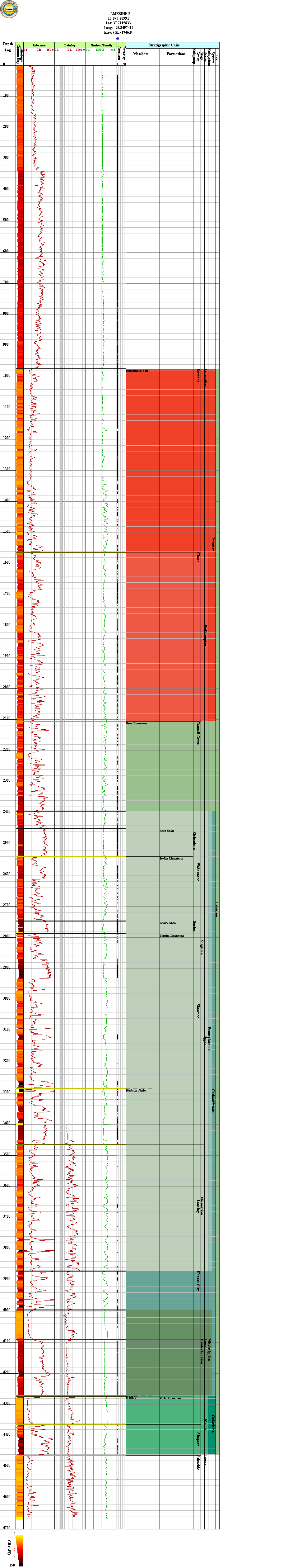Click the Sumner group label
This screenshot has height=1568, width=297.
[198, 375]
